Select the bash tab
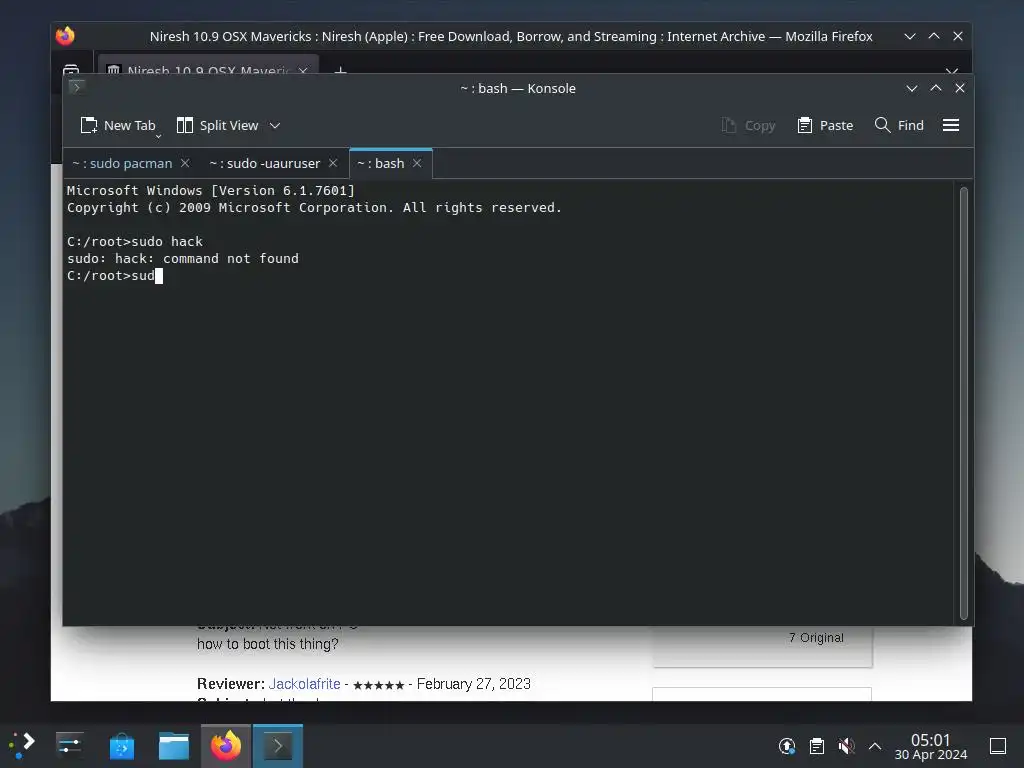The image size is (1024, 768). tap(381, 163)
